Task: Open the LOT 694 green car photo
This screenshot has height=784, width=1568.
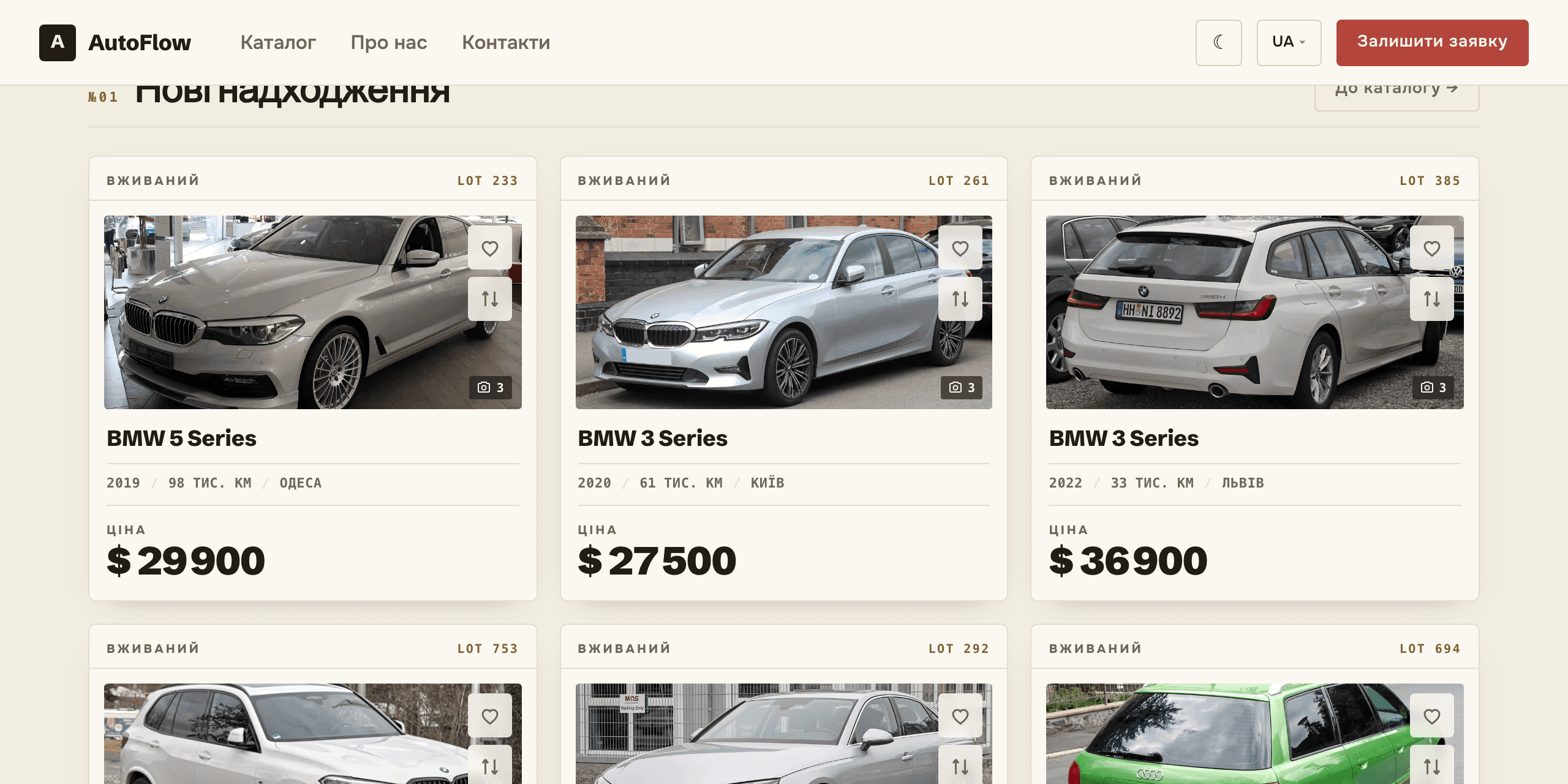Action: click(x=1254, y=734)
